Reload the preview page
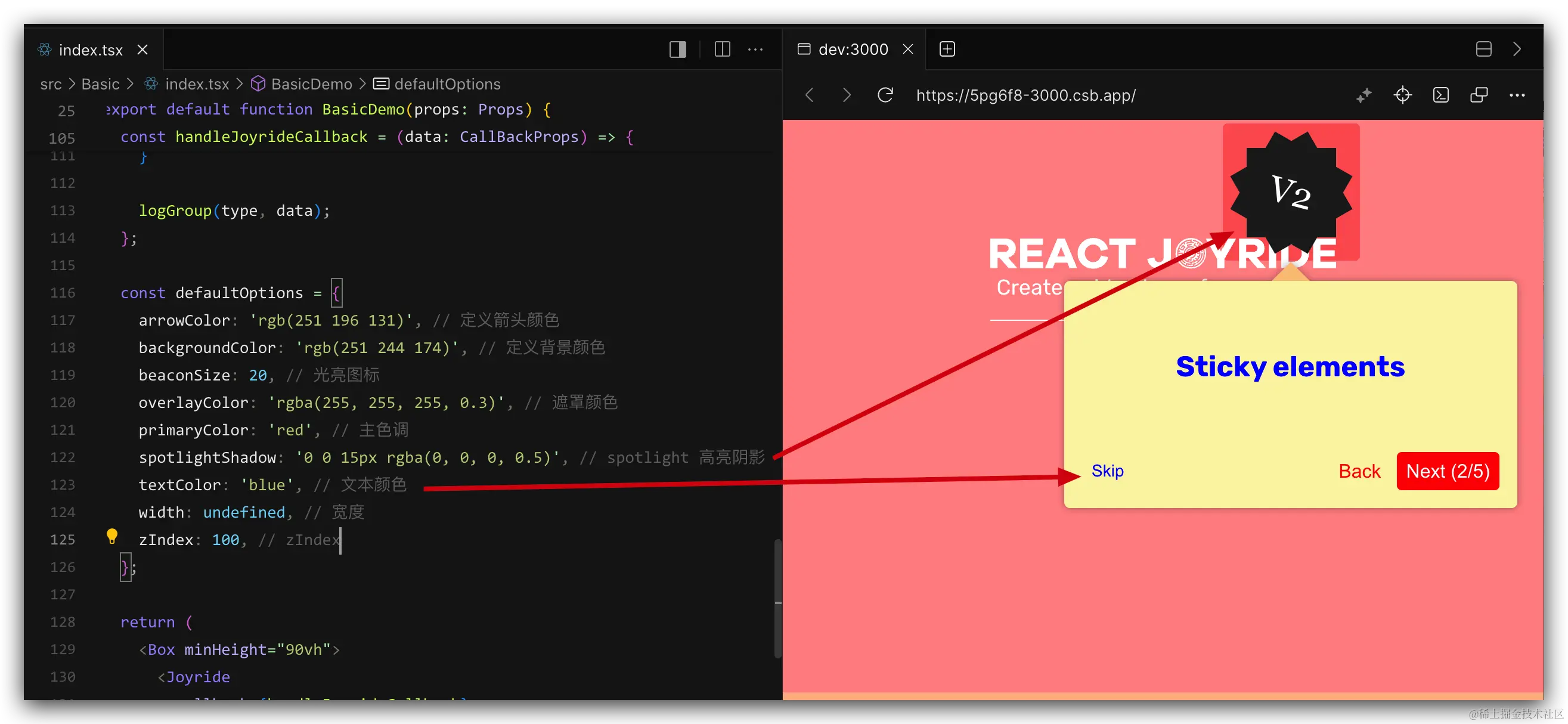 [885, 95]
